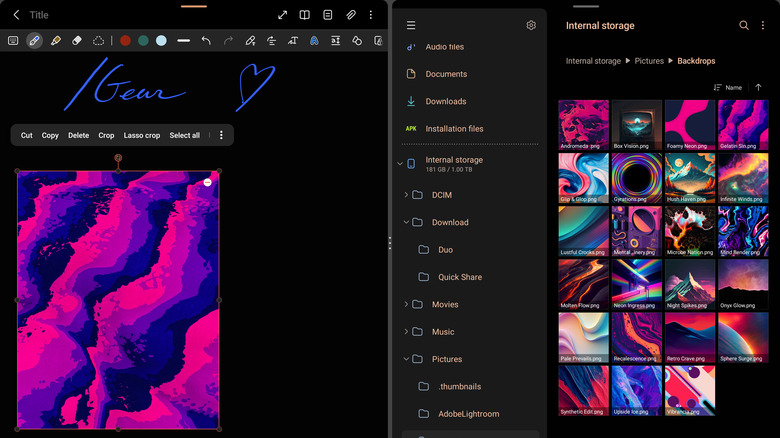
Task: Choose Lasso crop from the image menu
Action: click(x=141, y=135)
